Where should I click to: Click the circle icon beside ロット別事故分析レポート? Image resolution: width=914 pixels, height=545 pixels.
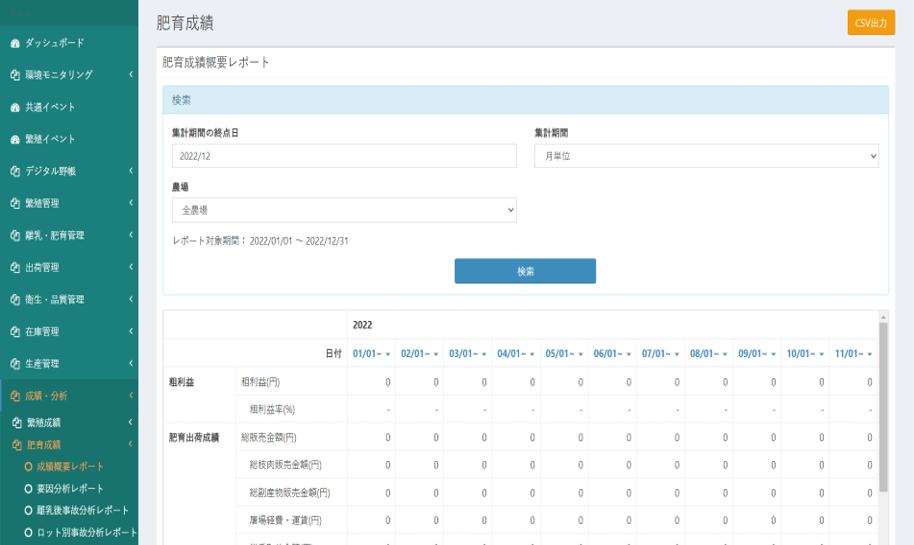(x=28, y=533)
